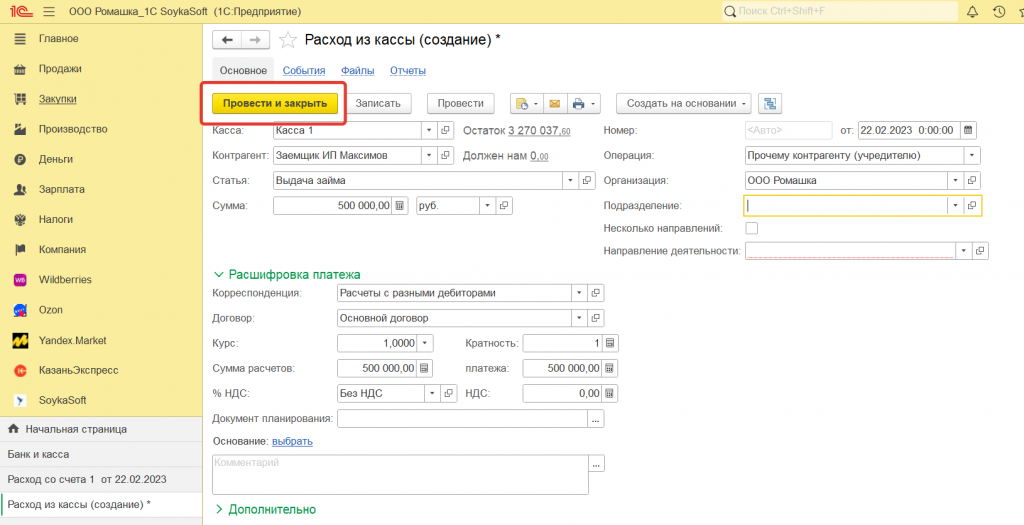Collapse the Расшифровка платежа section
This screenshot has width=1024, height=525.
(x=287, y=274)
